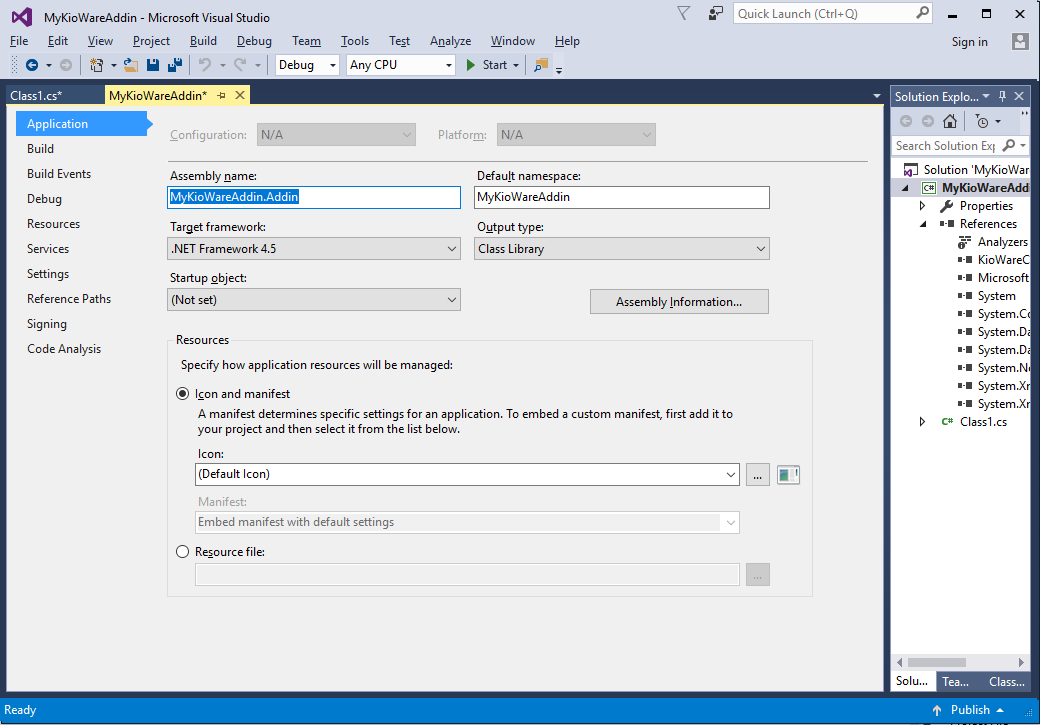Click the Publish up-arrow icon in status bar

(937, 710)
